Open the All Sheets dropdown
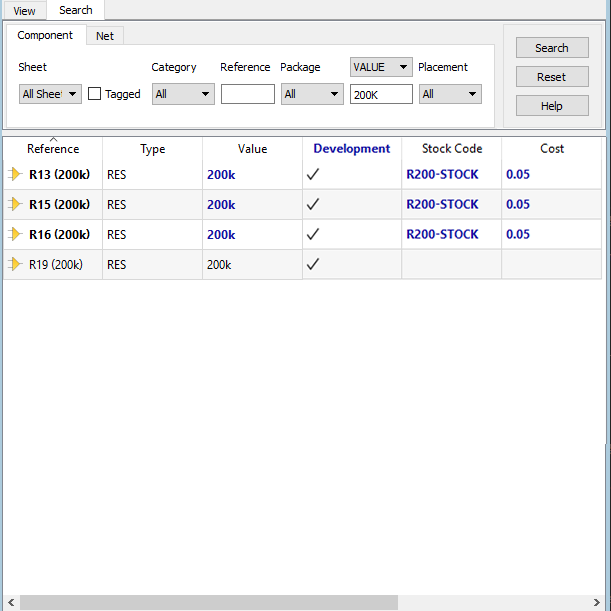The width and height of the screenshot is (611, 611). (50, 94)
